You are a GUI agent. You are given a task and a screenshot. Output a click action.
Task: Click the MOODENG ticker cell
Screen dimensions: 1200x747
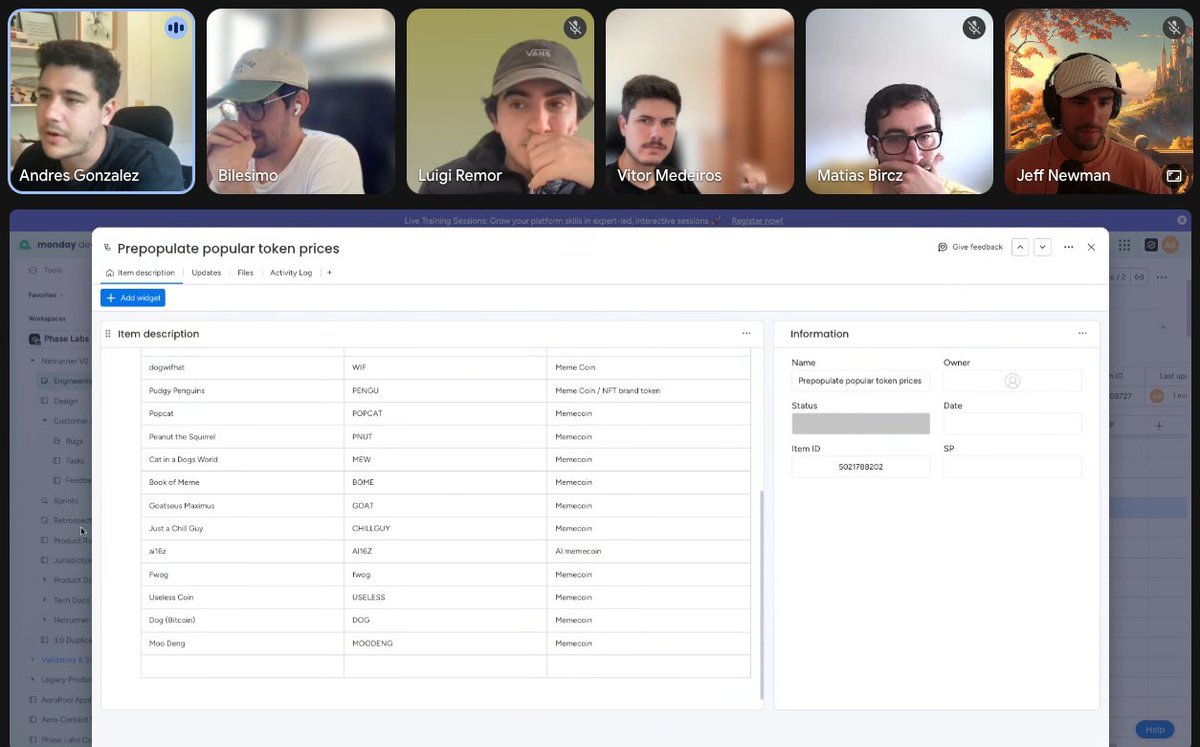pos(445,643)
